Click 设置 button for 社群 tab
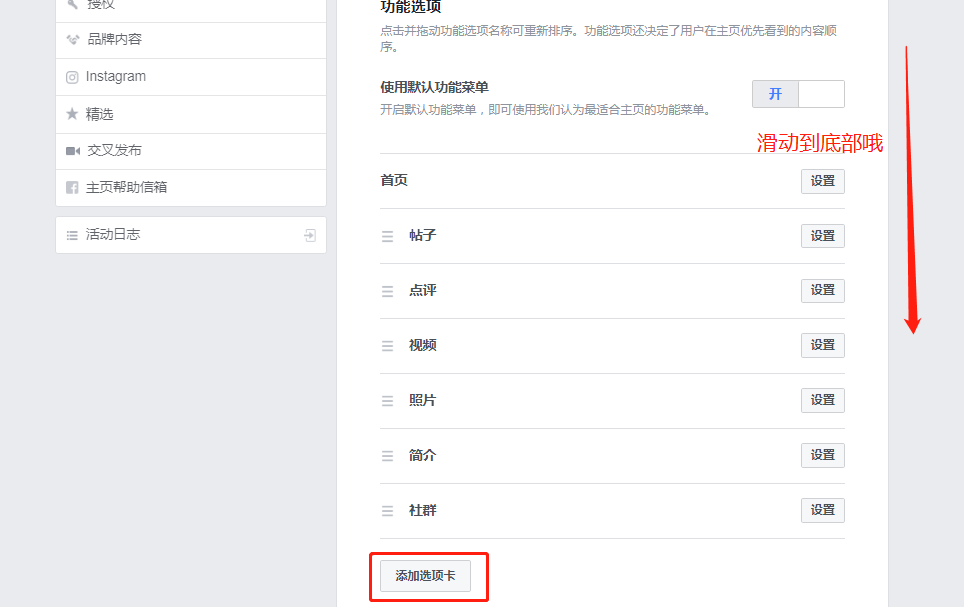The image size is (964, 607). click(822, 511)
